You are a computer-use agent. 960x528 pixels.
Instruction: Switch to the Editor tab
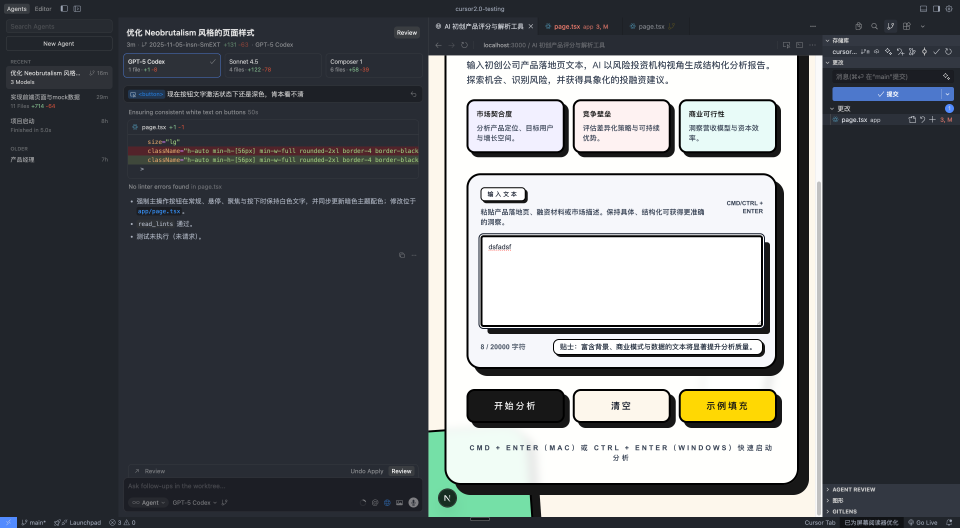click(x=43, y=8)
